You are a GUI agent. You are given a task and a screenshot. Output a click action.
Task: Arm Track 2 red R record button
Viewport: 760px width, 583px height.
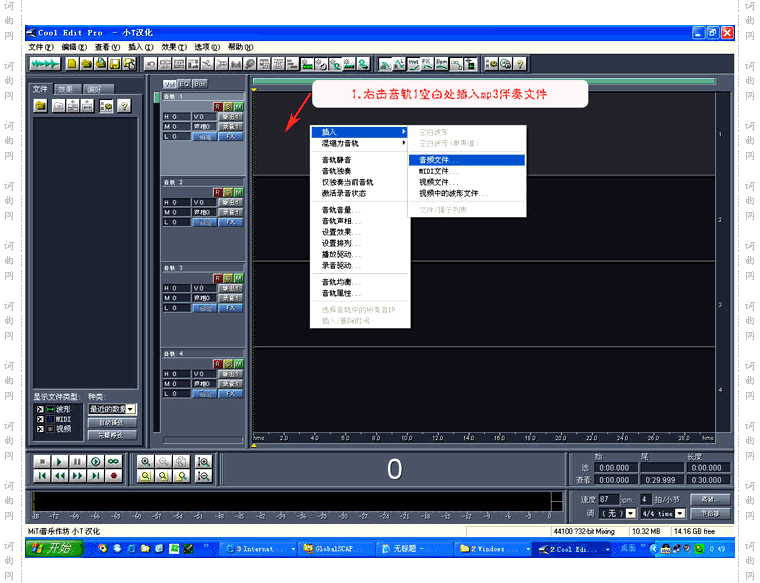(218, 192)
